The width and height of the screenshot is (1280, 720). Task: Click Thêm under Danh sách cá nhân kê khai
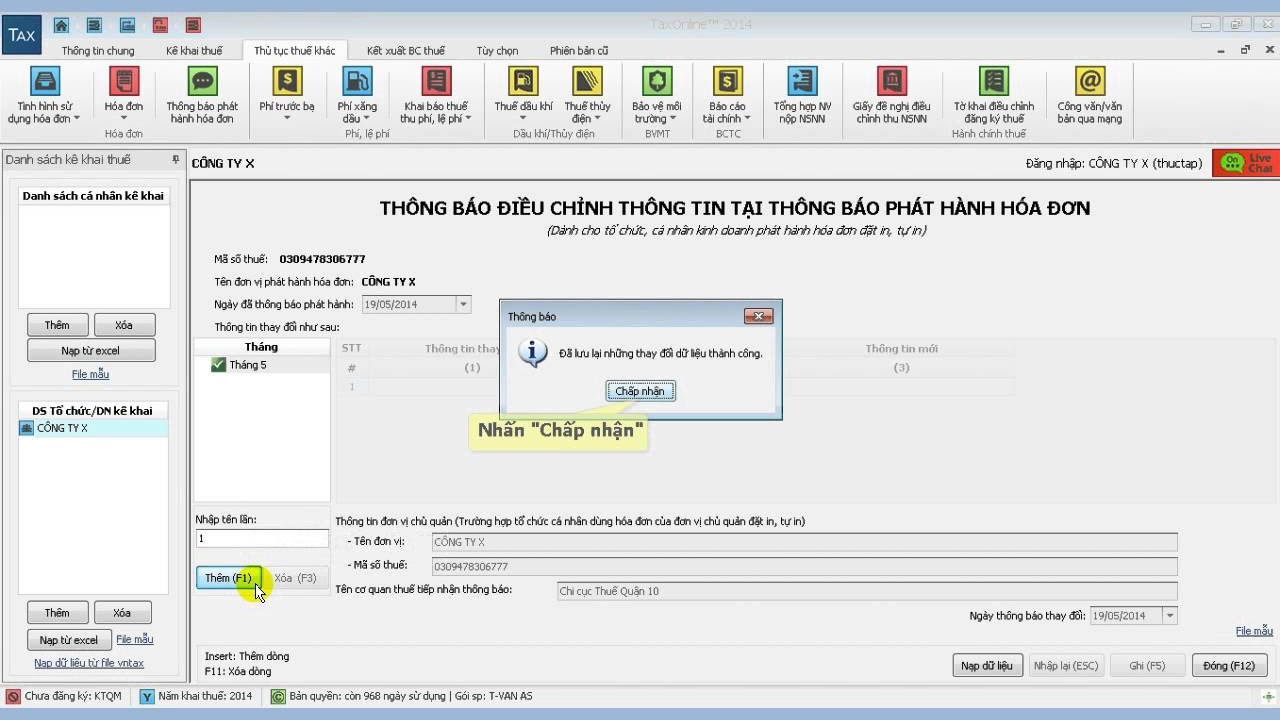click(57, 325)
